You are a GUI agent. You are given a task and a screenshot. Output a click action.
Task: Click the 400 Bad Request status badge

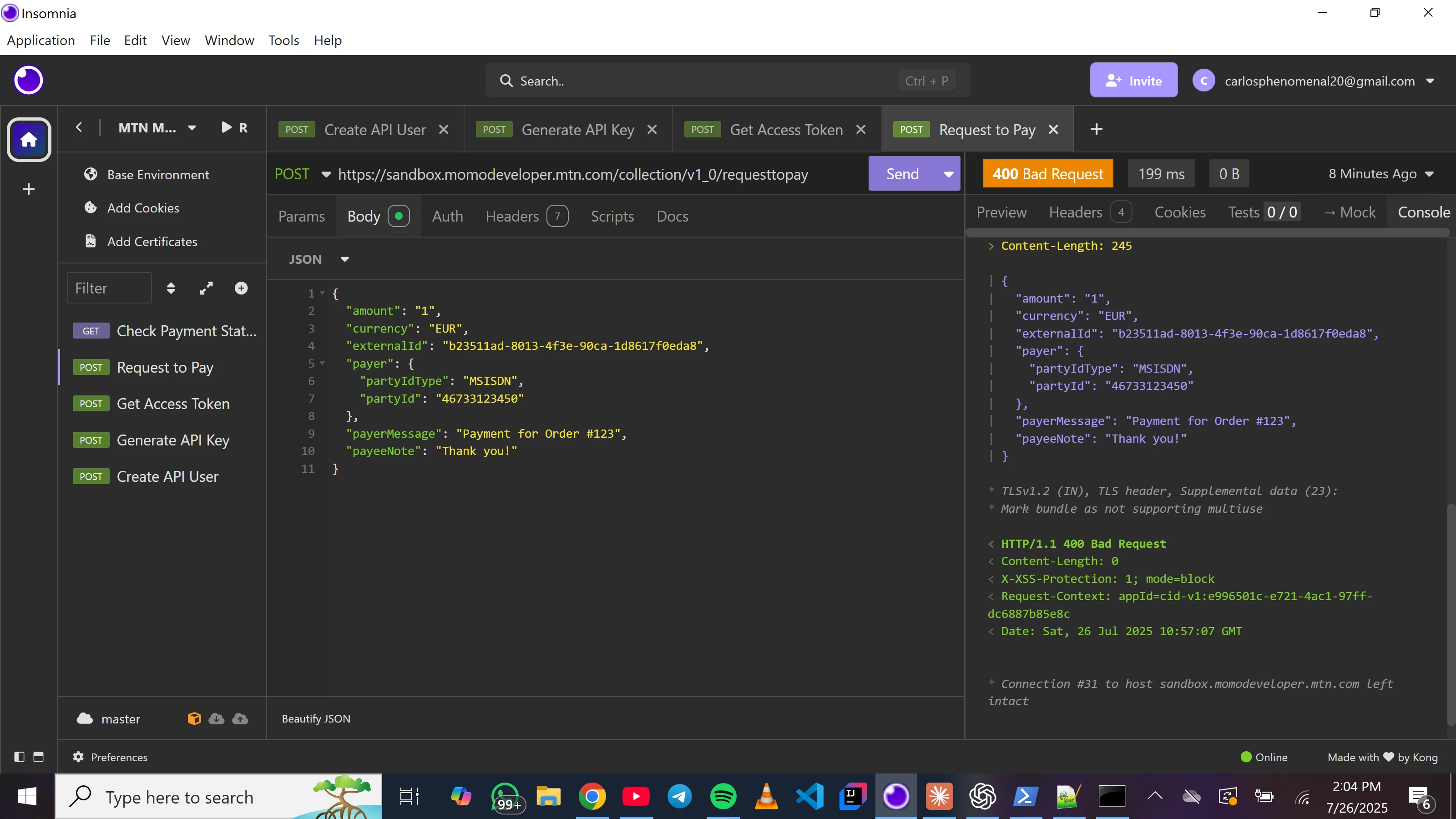click(1048, 173)
